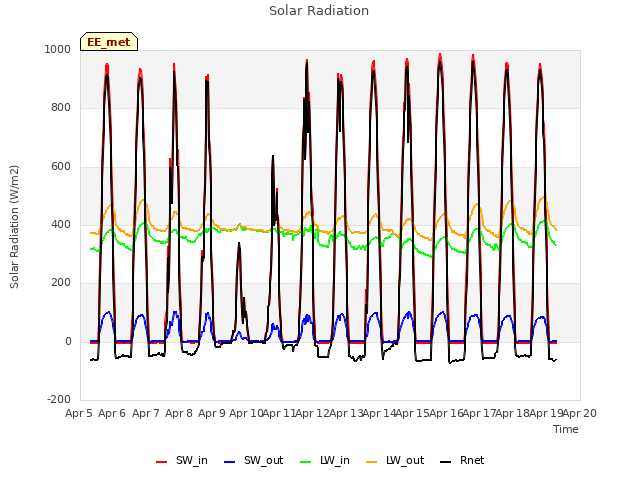Click the Apr 8 x-axis label

[179, 413]
